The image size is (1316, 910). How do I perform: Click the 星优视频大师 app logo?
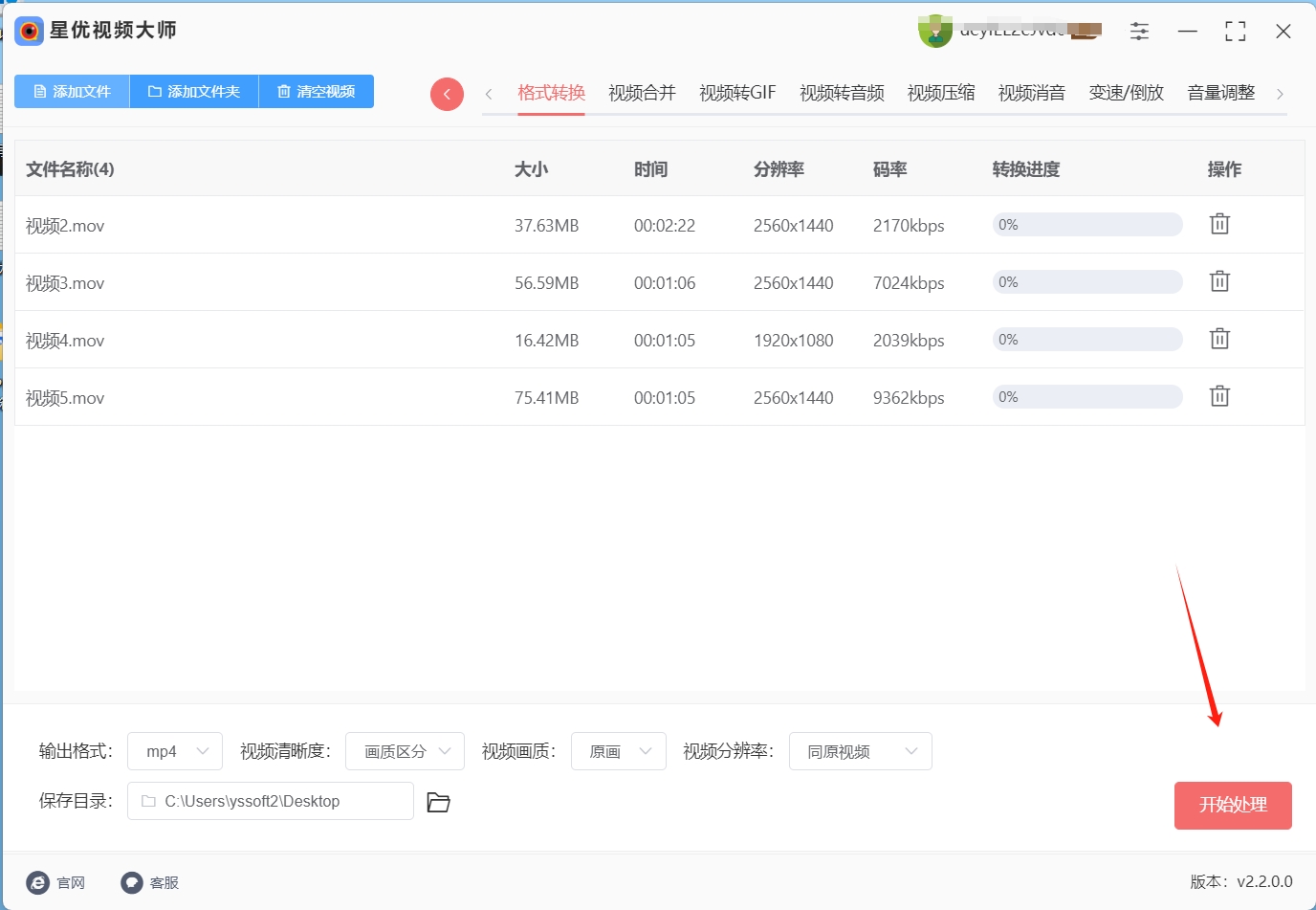pos(30,32)
